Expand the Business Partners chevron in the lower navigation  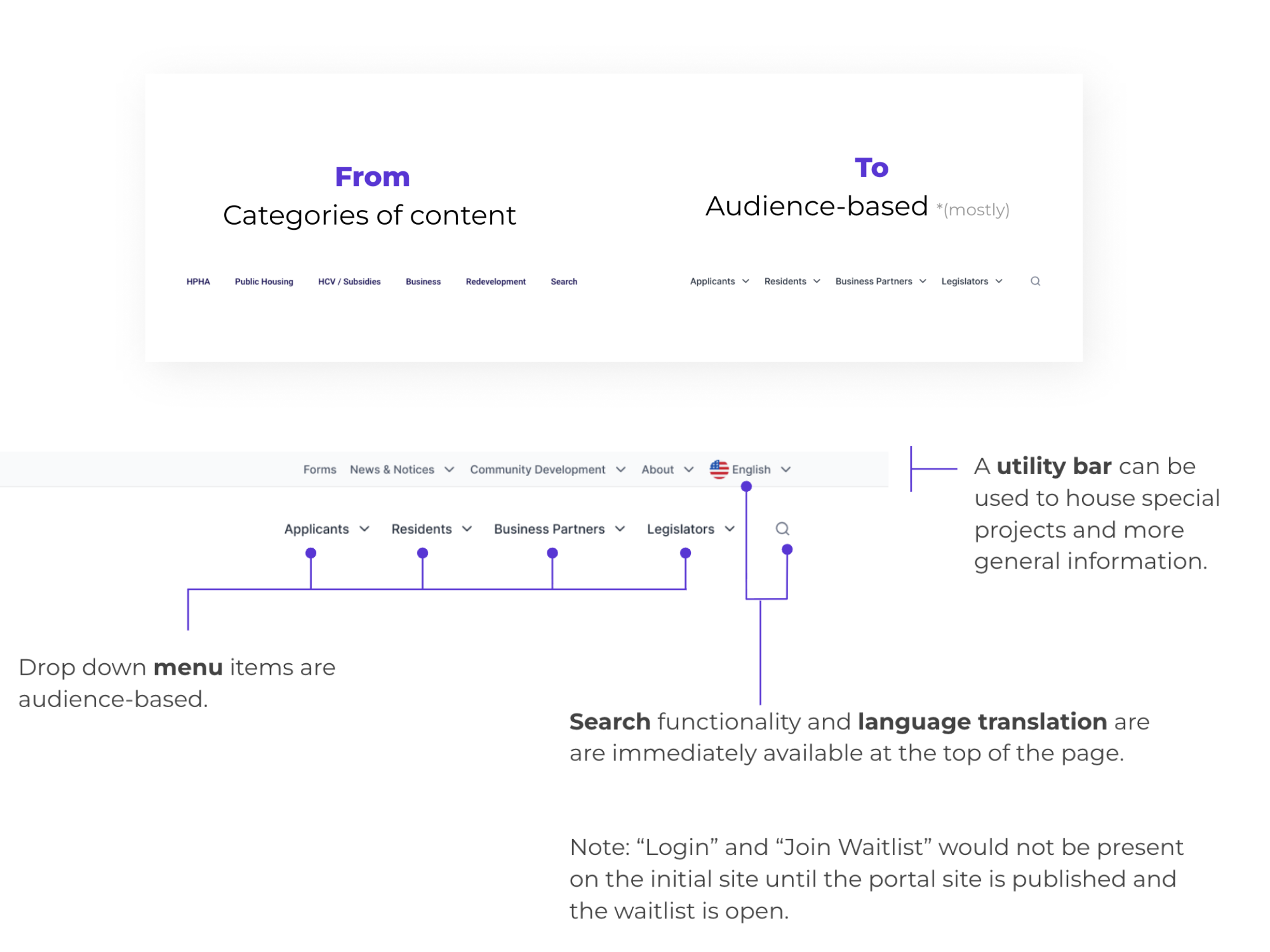pyautogui.click(x=620, y=529)
